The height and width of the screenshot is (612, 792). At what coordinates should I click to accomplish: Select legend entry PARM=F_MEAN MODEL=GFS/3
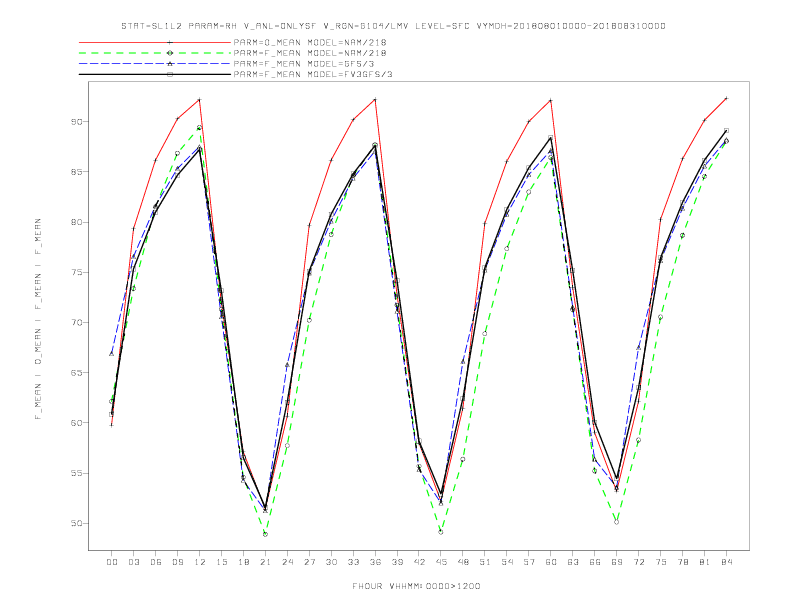[304, 64]
